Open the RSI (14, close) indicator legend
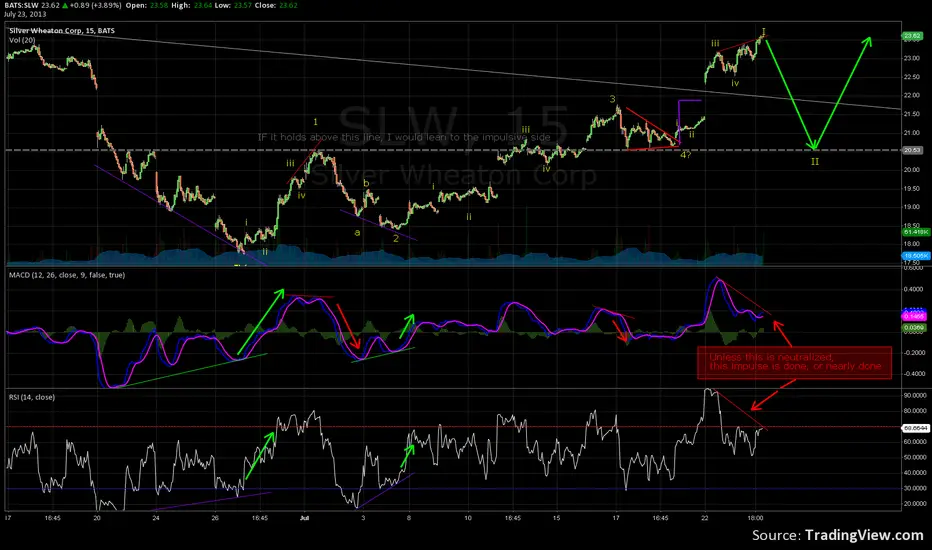 point(32,397)
